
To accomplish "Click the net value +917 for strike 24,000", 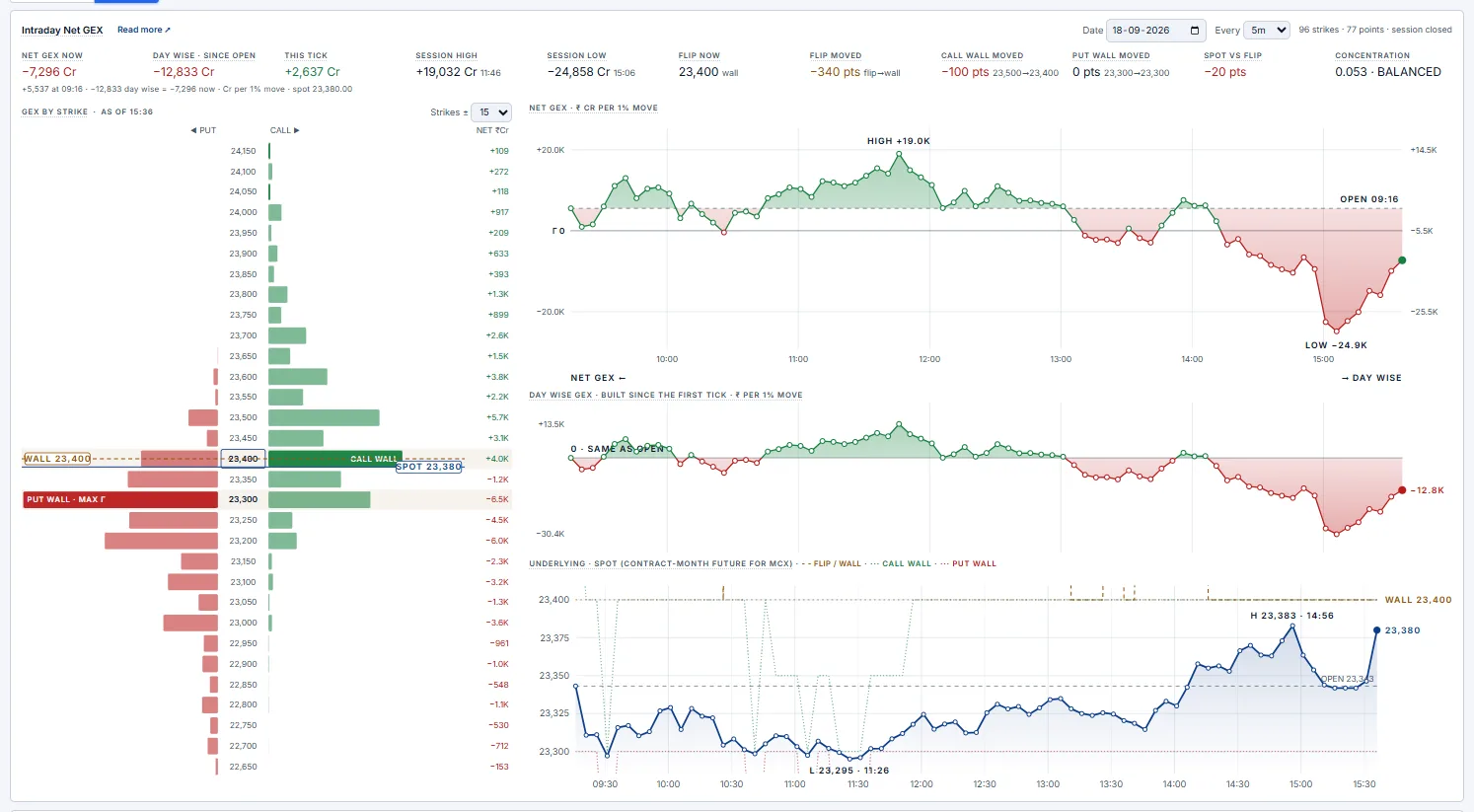I will (x=499, y=212).
